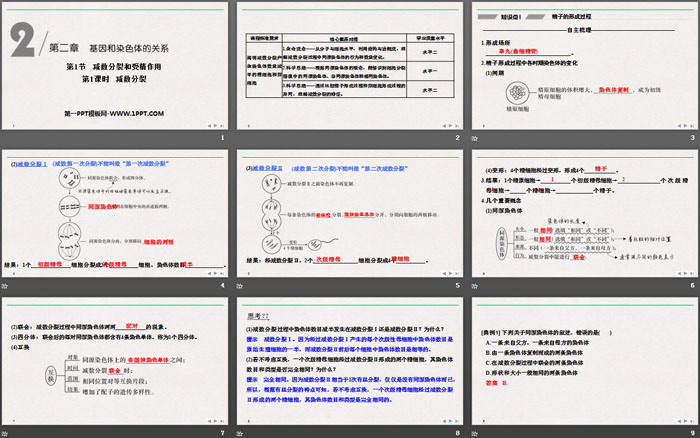700x438 pixels.
Task: Select slide 1 chapter title thumbnail
Action: click(115, 66)
